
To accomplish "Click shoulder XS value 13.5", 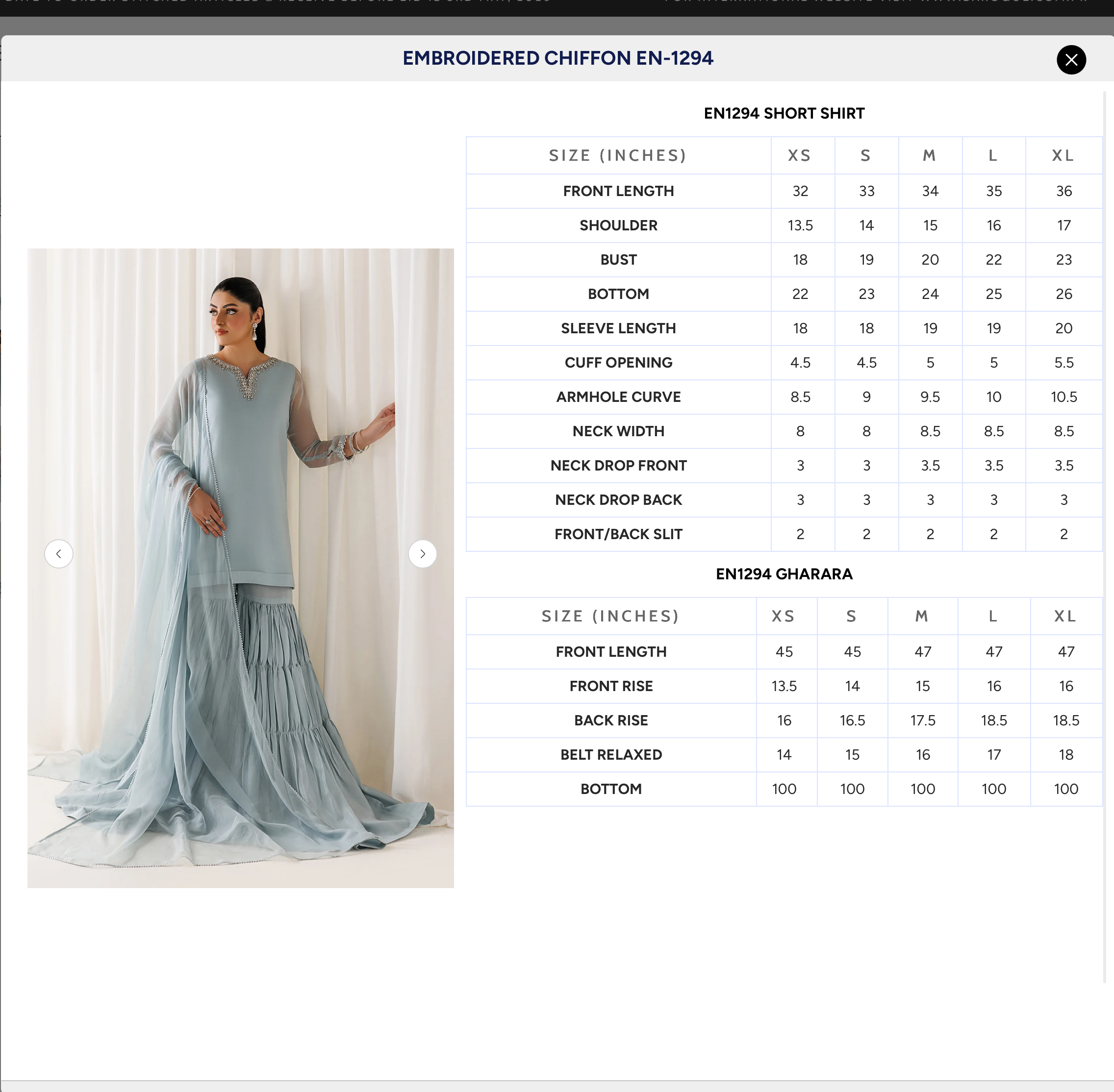I will [800, 225].
